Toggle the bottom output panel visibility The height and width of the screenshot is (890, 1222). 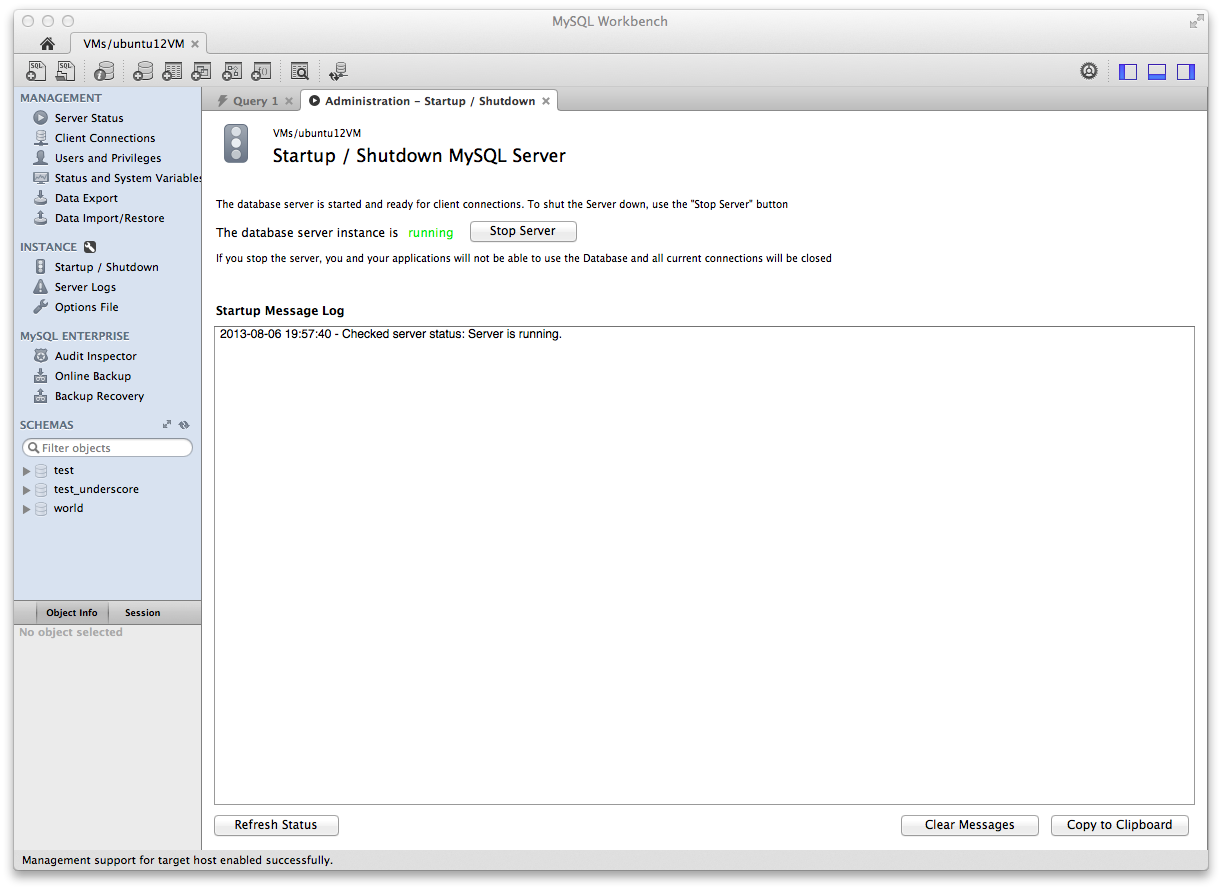[1157, 72]
